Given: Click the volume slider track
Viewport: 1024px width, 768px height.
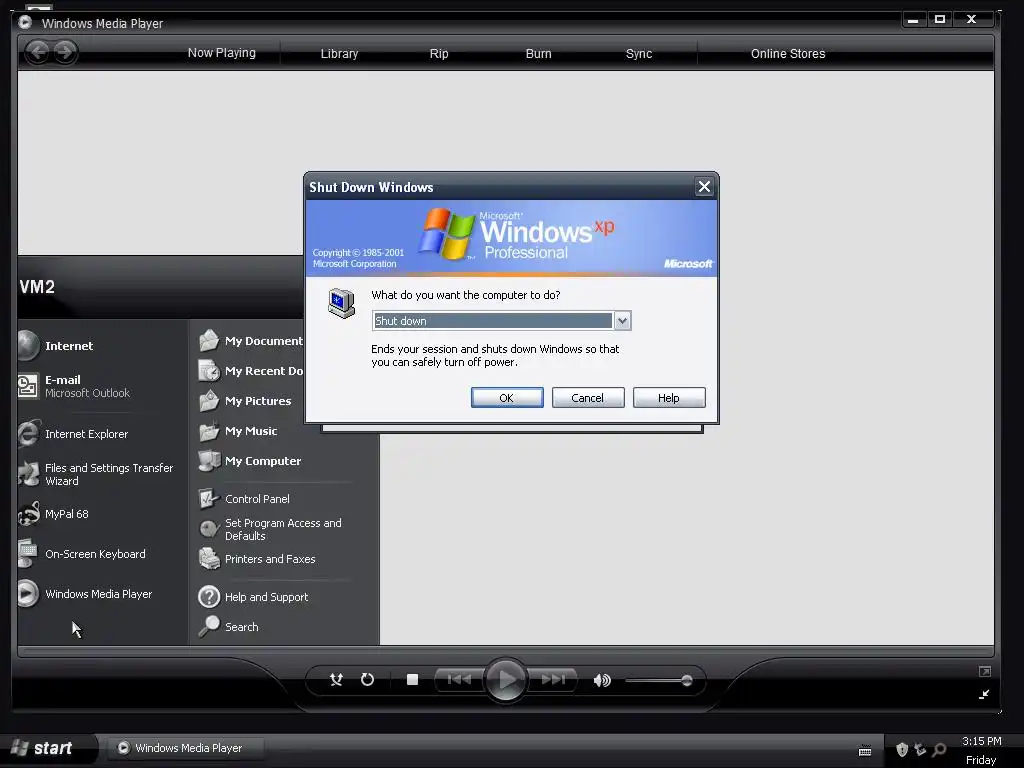Looking at the screenshot, I should coord(656,680).
